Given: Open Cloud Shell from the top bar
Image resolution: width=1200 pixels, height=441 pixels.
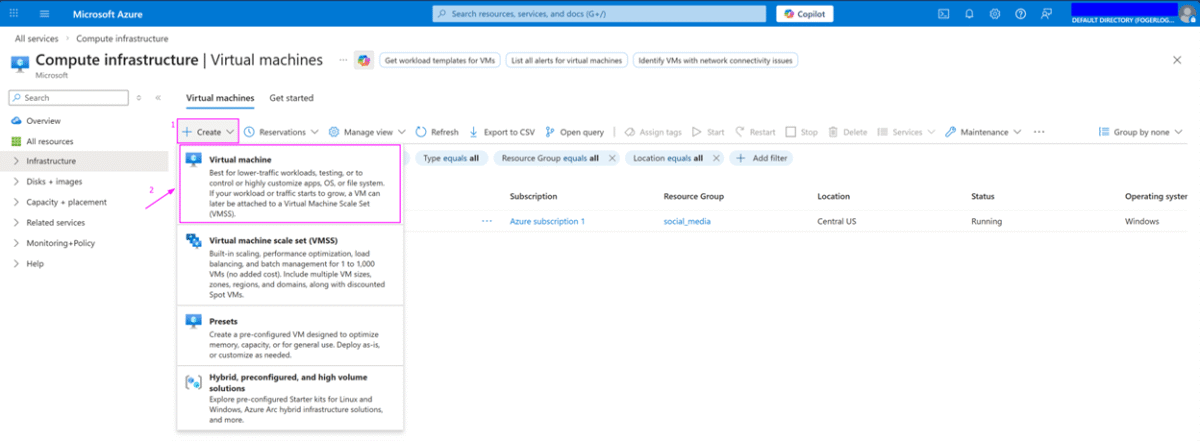Looking at the screenshot, I should point(943,14).
